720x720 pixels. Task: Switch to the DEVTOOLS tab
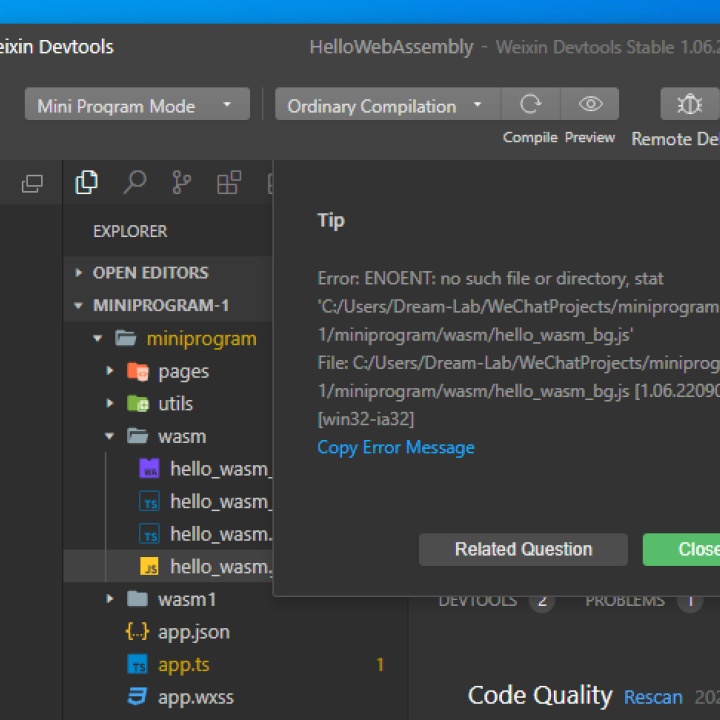tap(478, 602)
